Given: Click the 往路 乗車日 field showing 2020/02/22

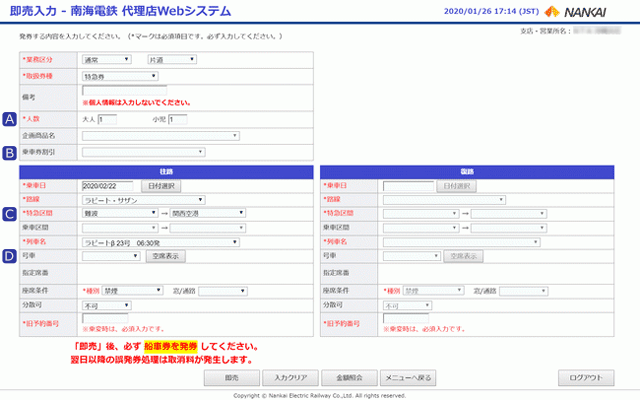Looking at the screenshot, I should pos(108,186).
